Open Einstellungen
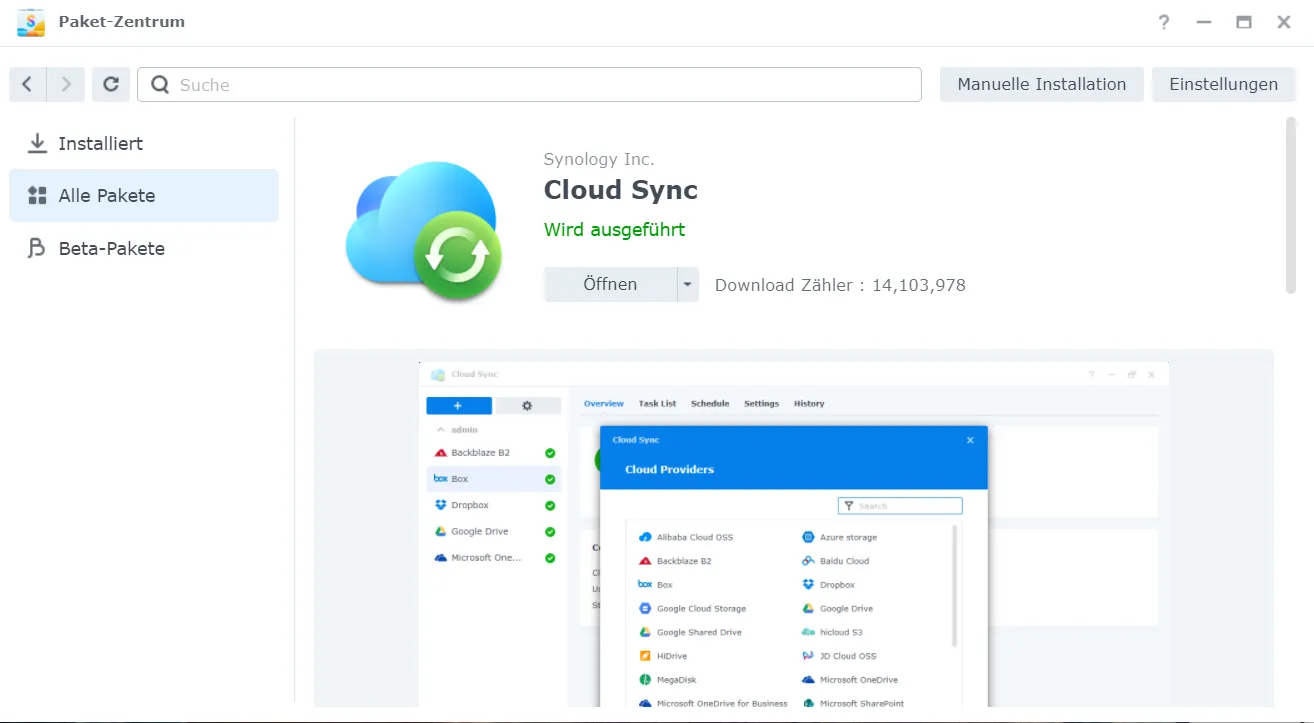 (1223, 85)
